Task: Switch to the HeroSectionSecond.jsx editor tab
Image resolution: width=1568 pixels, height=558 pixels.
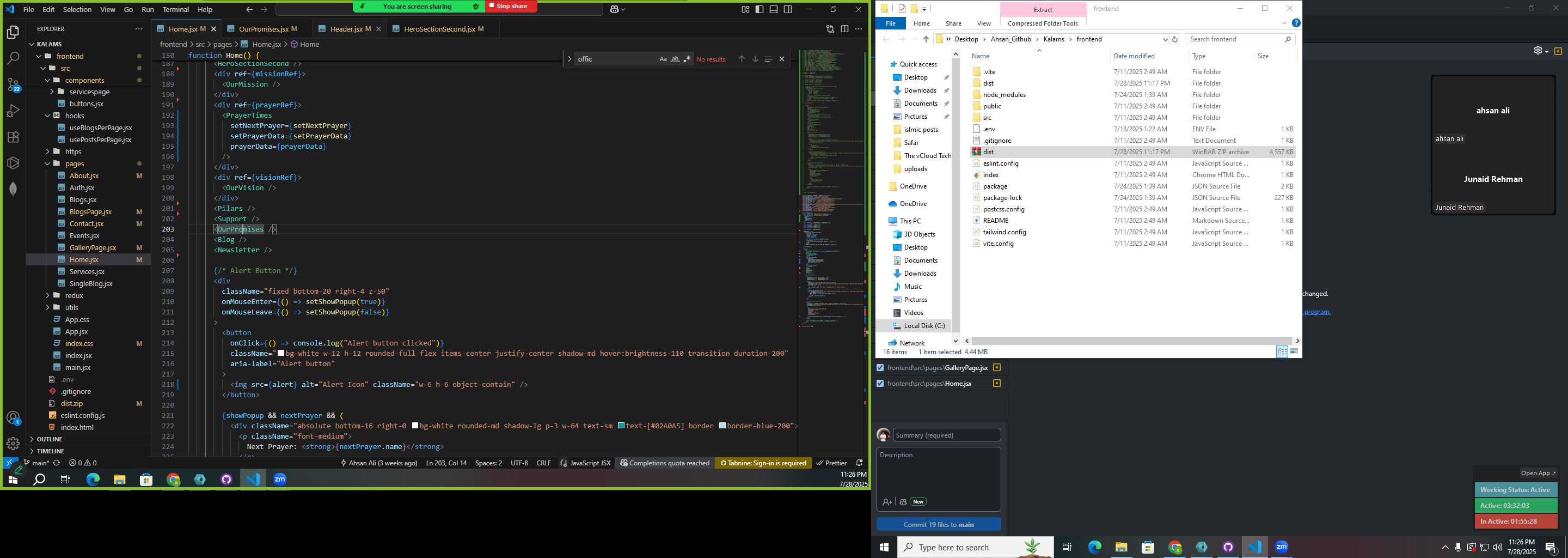Action: click(439, 29)
